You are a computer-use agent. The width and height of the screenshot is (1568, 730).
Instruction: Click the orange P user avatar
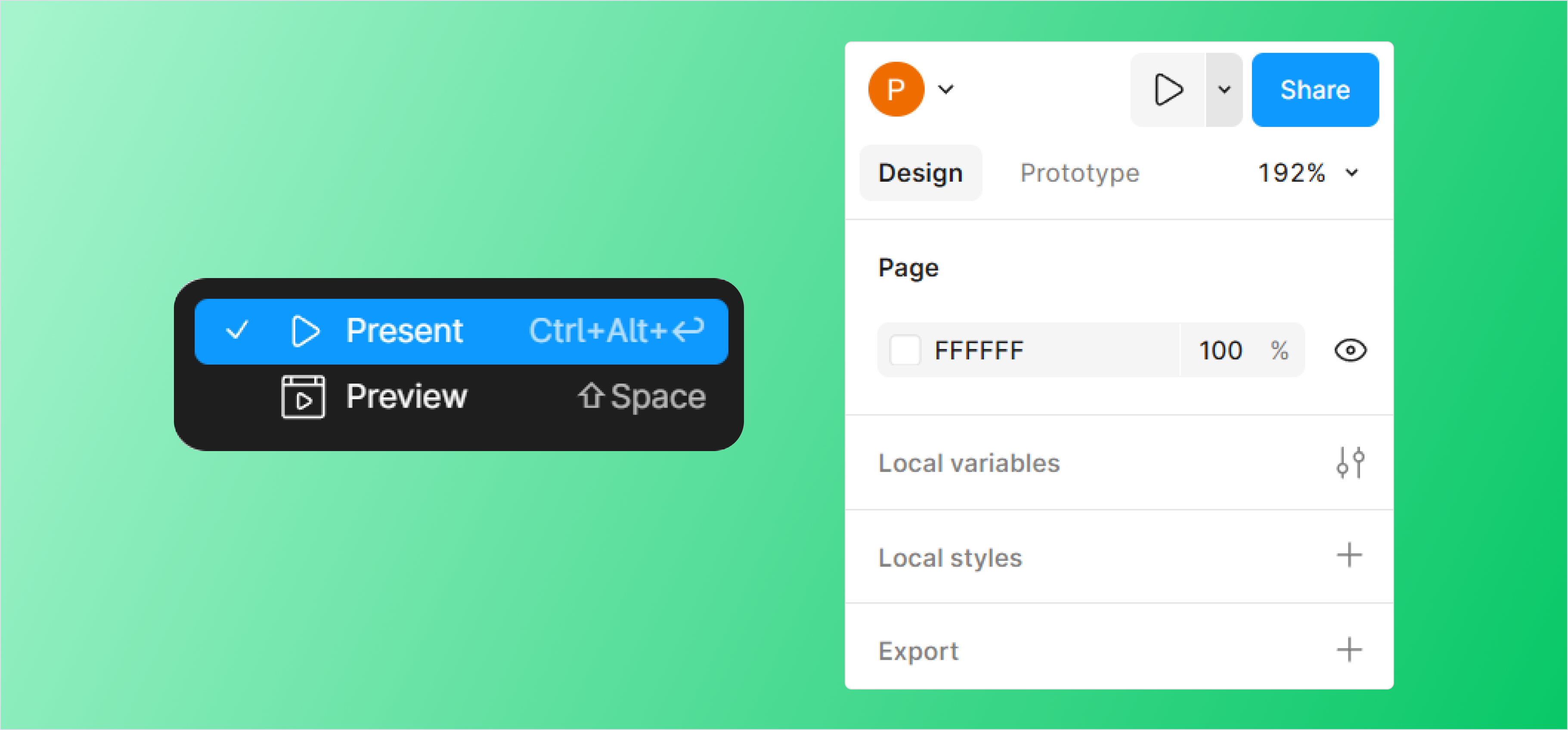tap(896, 90)
